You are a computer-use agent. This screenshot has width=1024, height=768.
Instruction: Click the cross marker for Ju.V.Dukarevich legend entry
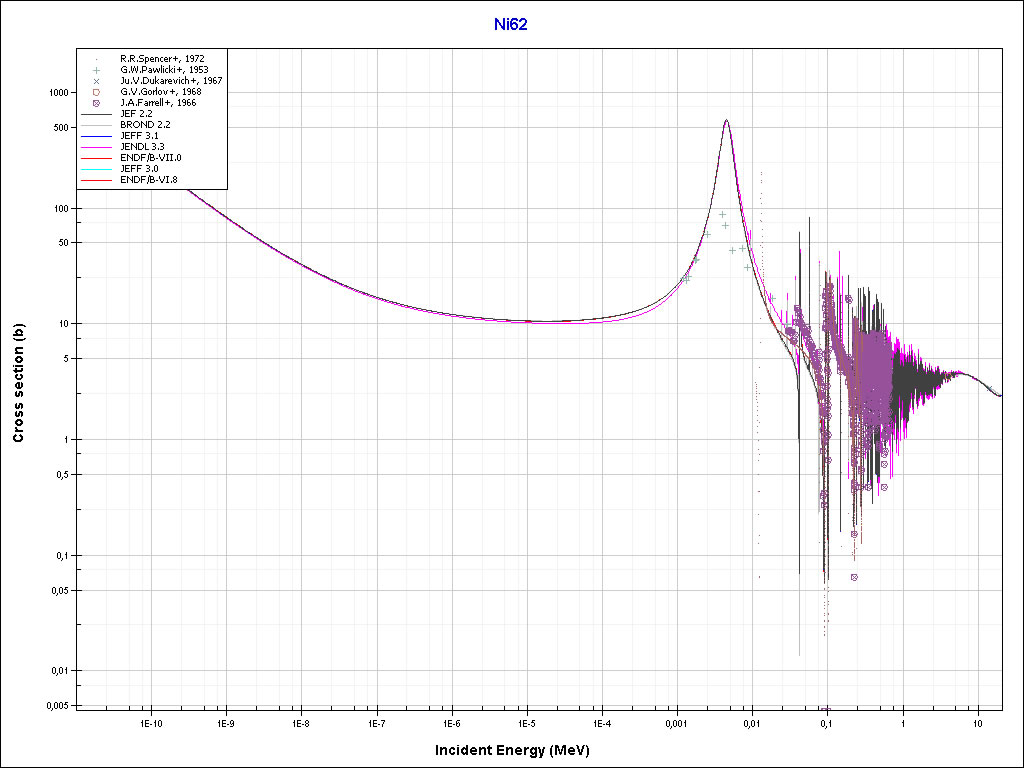[97, 81]
